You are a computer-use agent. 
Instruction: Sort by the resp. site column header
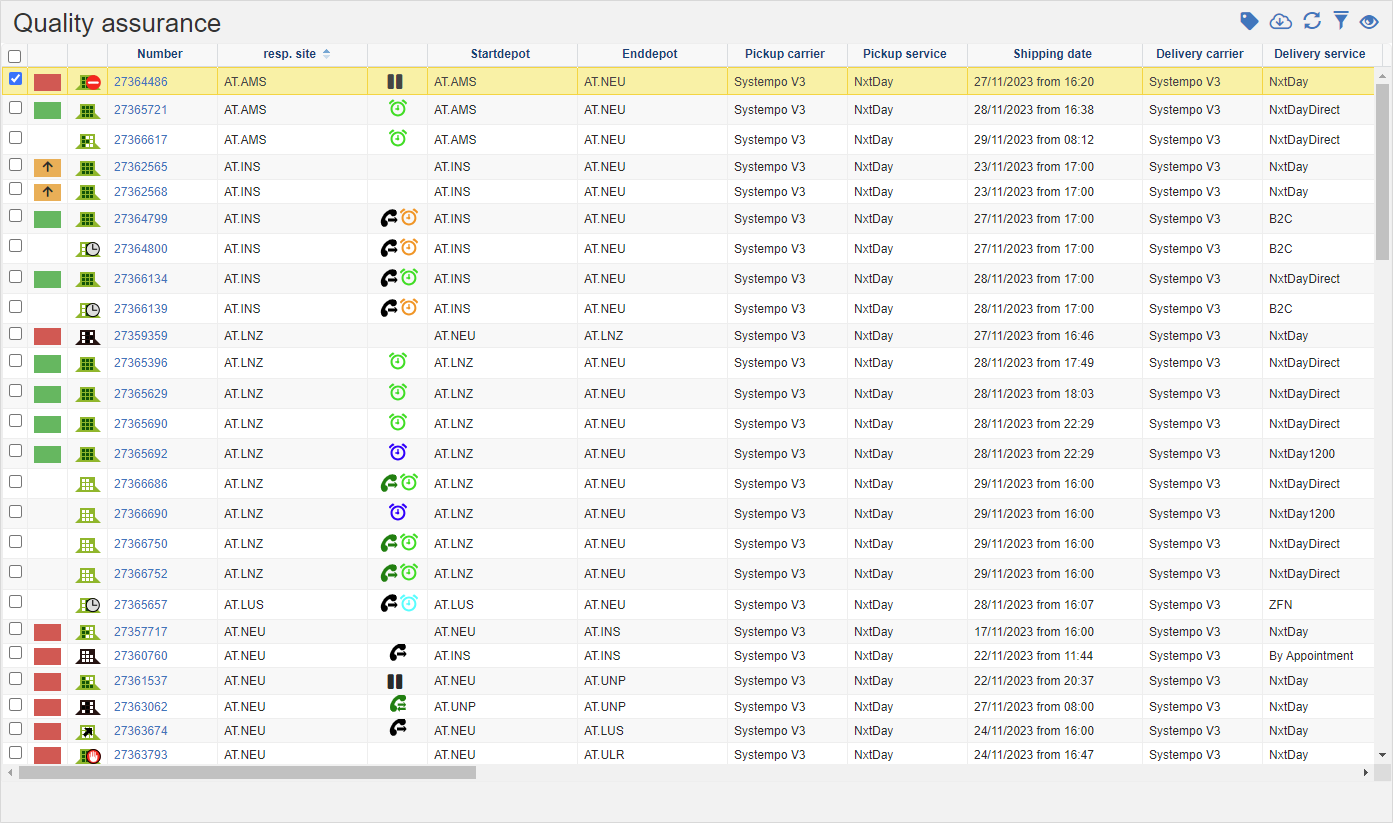[x=290, y=54]
